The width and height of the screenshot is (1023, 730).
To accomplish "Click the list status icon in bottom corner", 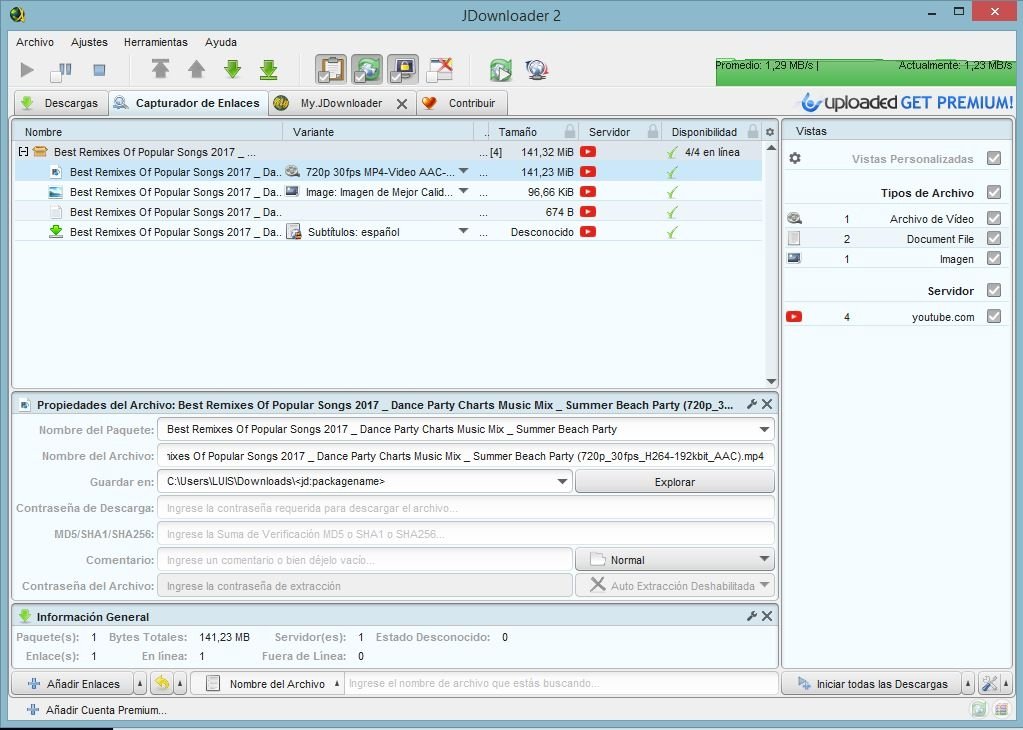I will click(x=1001, y=710).
